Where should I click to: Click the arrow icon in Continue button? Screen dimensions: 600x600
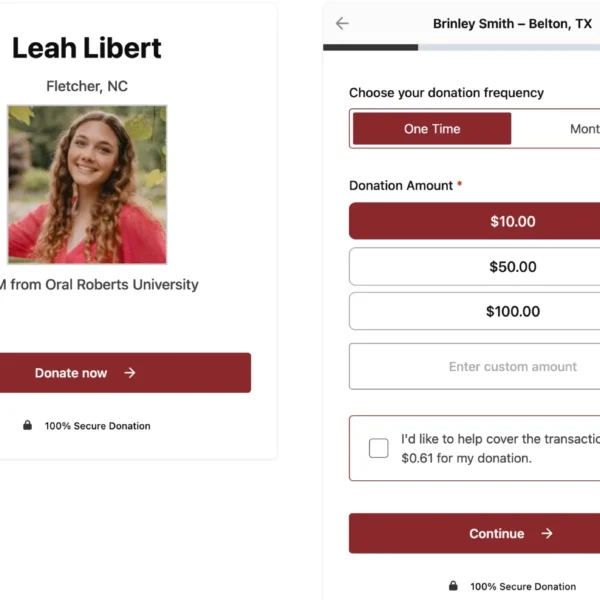547,534
